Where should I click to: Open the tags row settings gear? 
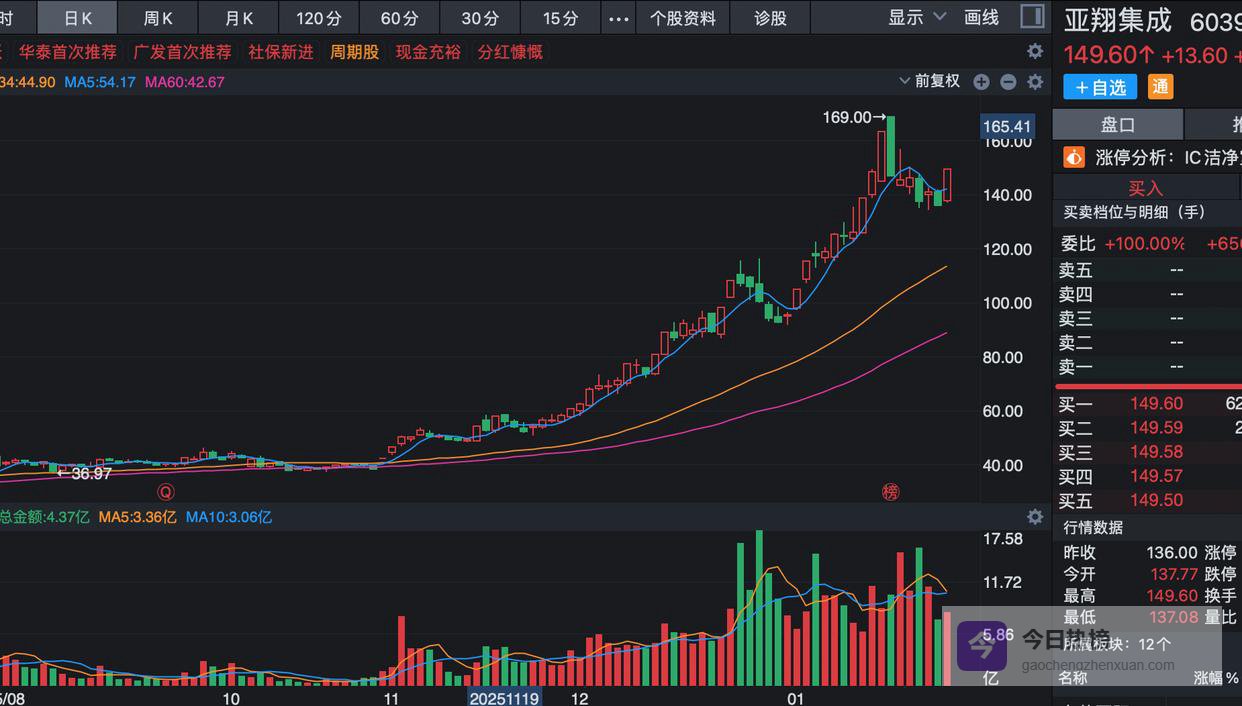pyautogui.click(x=1035, y=51)
